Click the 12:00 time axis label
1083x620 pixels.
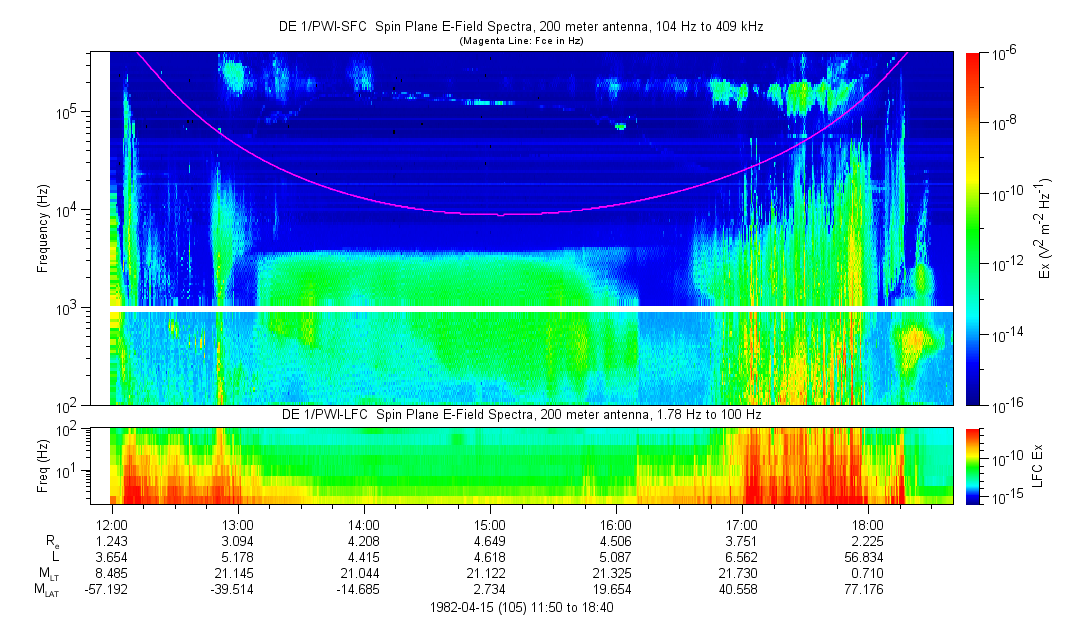coord(111,525)
